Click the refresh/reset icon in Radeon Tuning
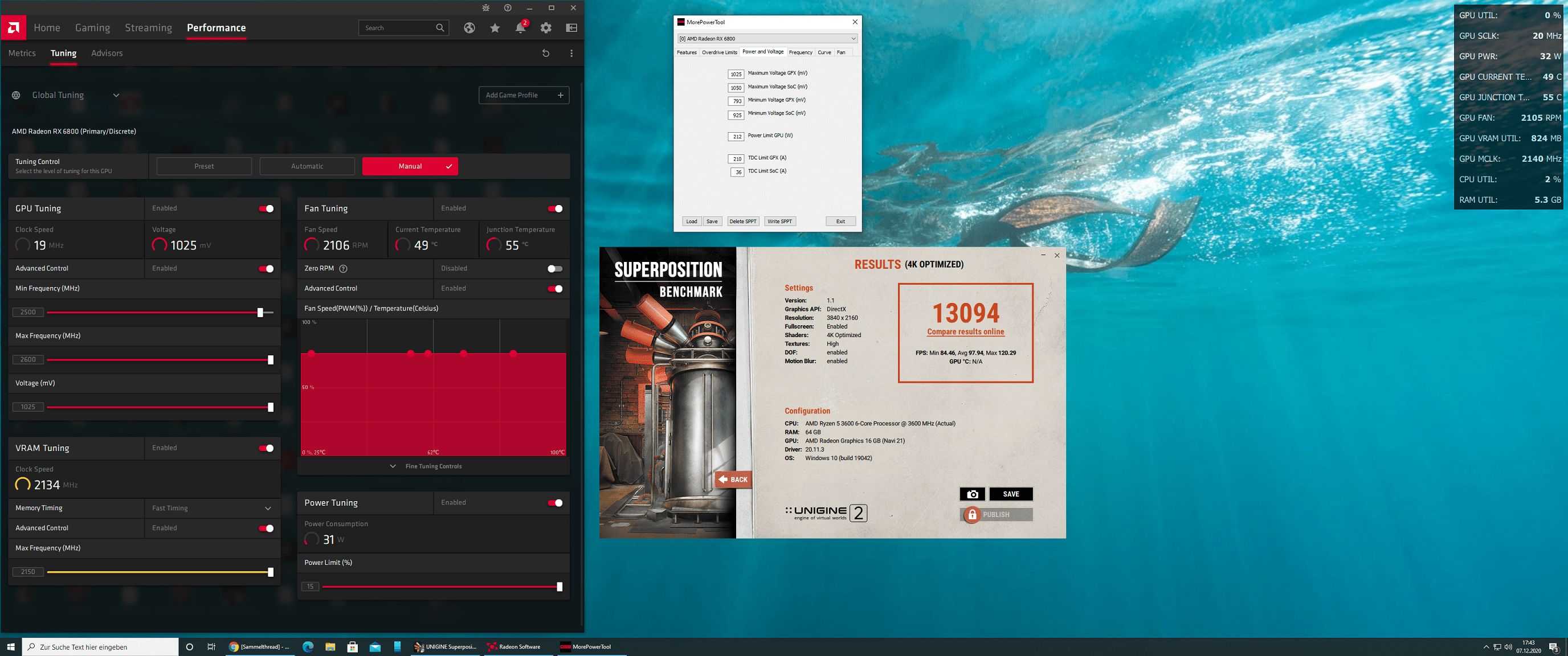This screenshot has height=656, width=1568. pyautogui.click(x=546, y=54)
